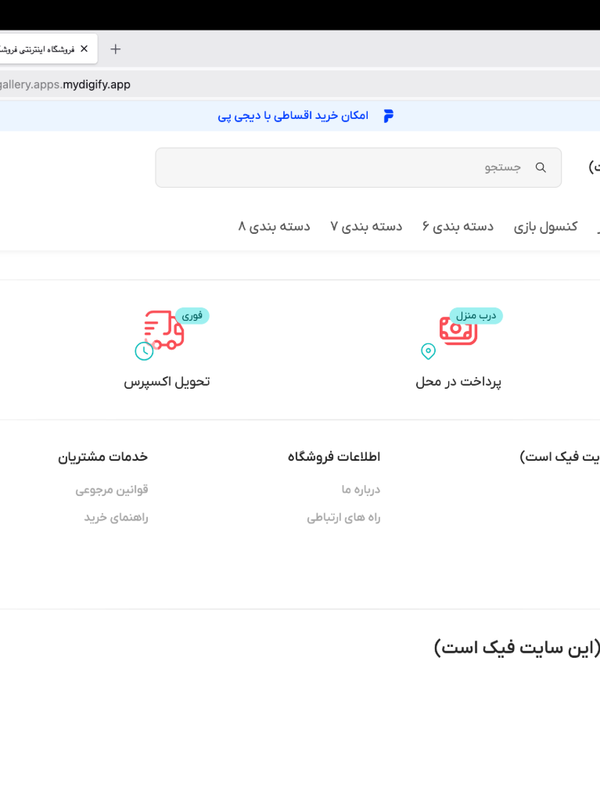Open the راه های ارتباطی link
This screenshot has width=600, height=801.
coord(343,518)
